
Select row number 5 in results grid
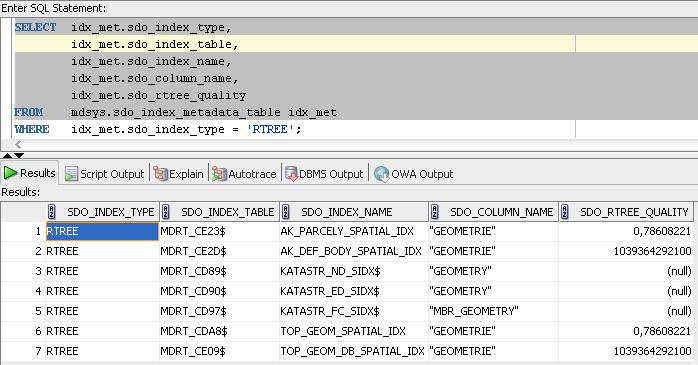click(x=23, y=311)
